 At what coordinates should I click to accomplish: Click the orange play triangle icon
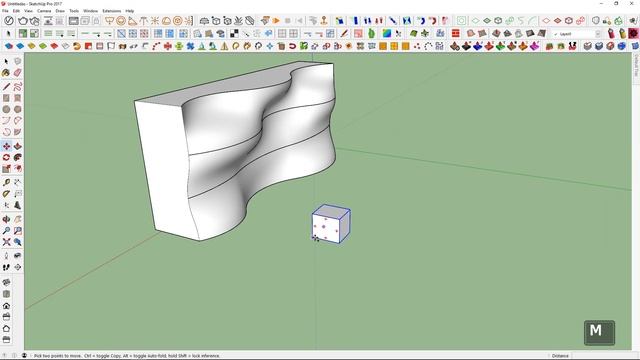276,20
